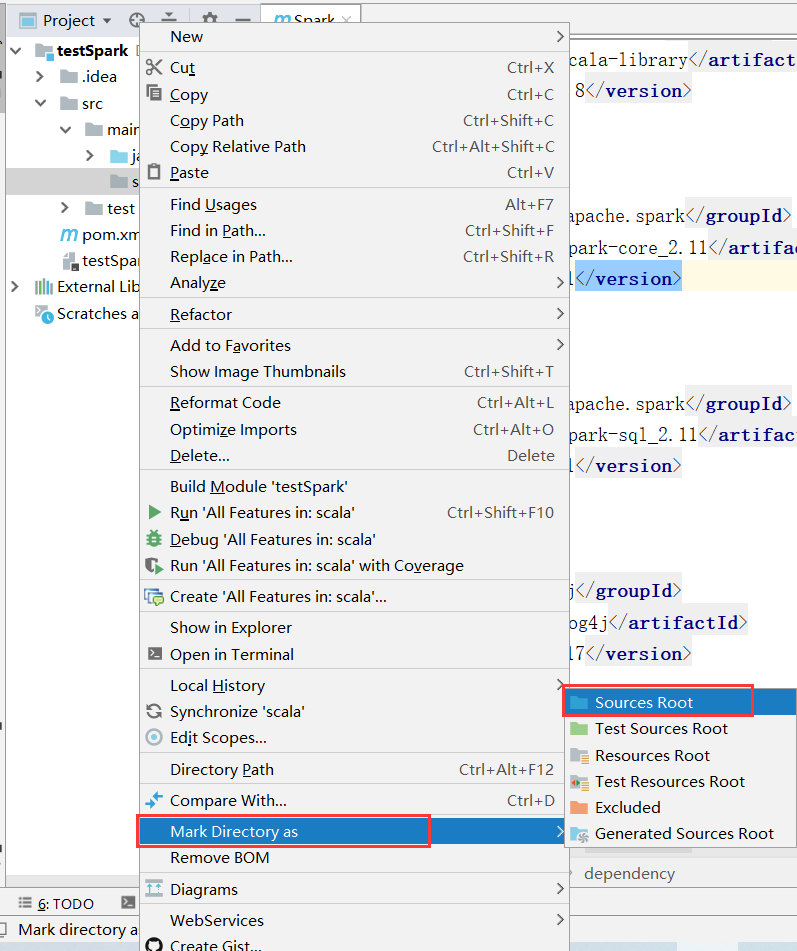Click the External Libraries bars icon
797x951 pixels.
tap(44, 286)
